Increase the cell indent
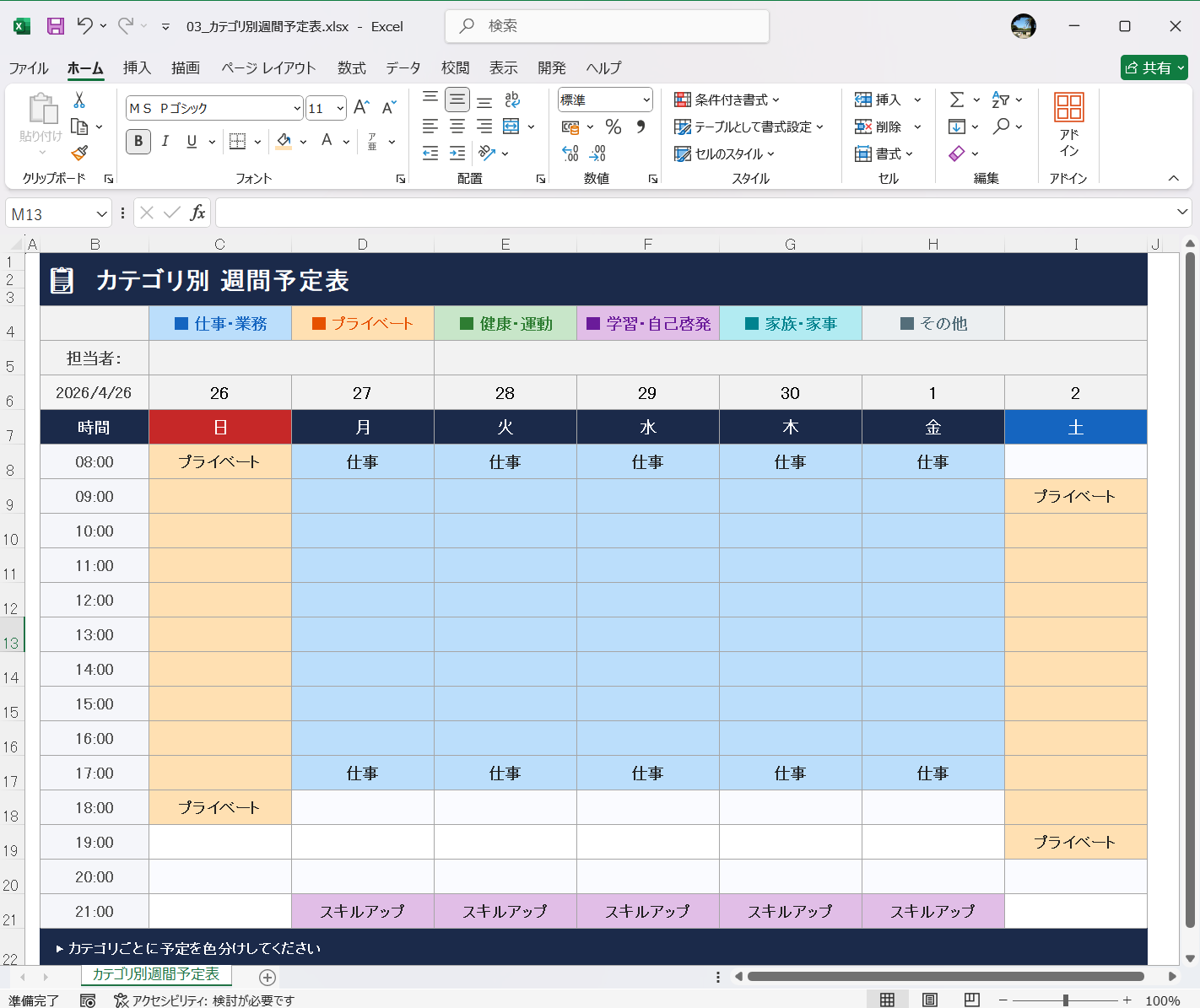 [x=457, y=153]
